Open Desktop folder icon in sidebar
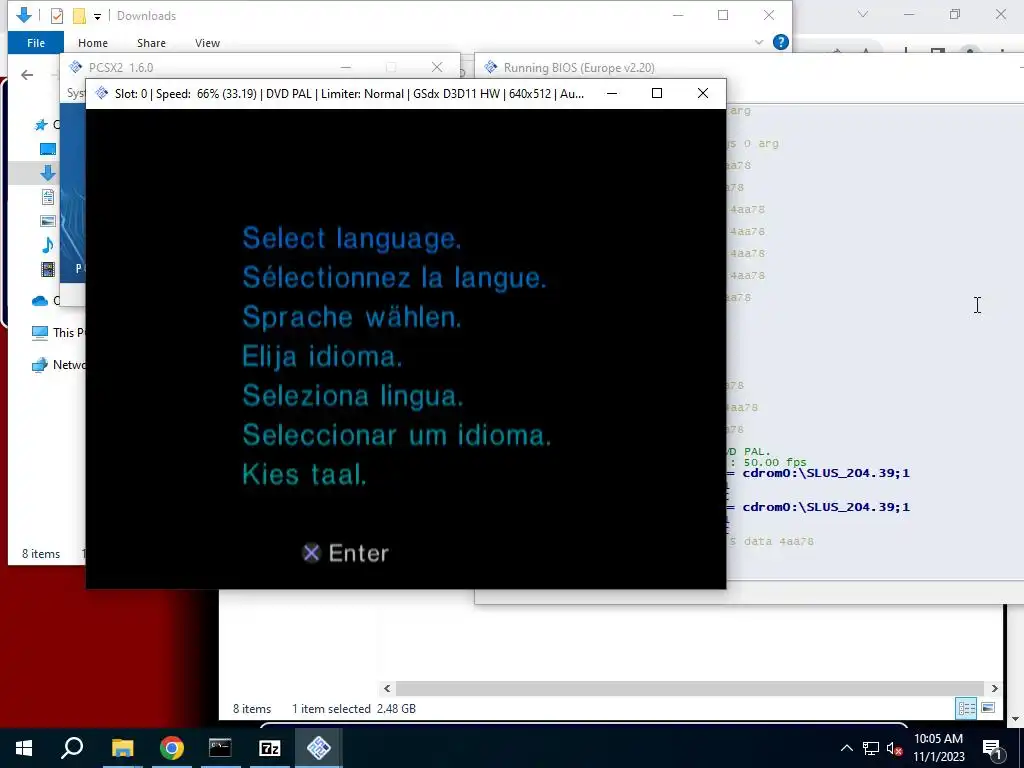Screen dimensions: 1024x768 (48, 149)
